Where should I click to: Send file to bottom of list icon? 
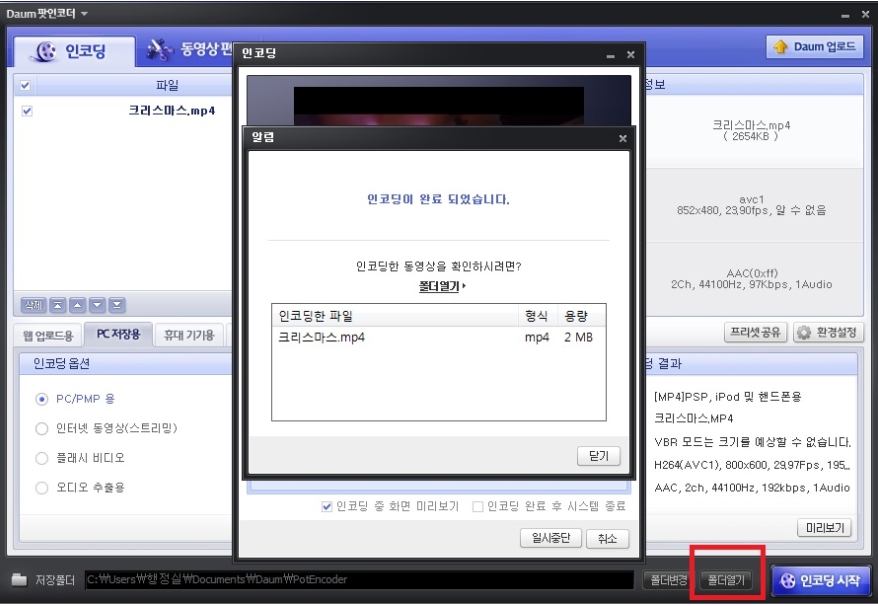pyautogui.click(x=116, y=304)
